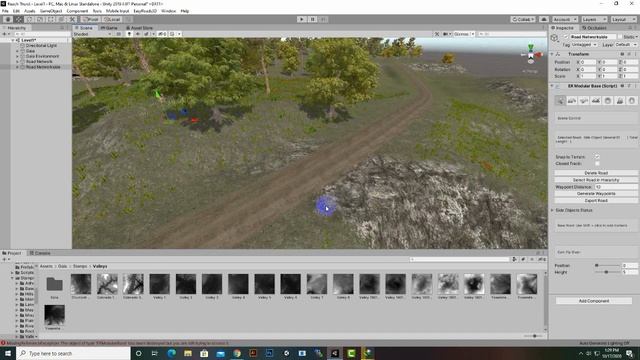
Task: Click the scene orientation gizmo red X axis
Action: point(539,54)
